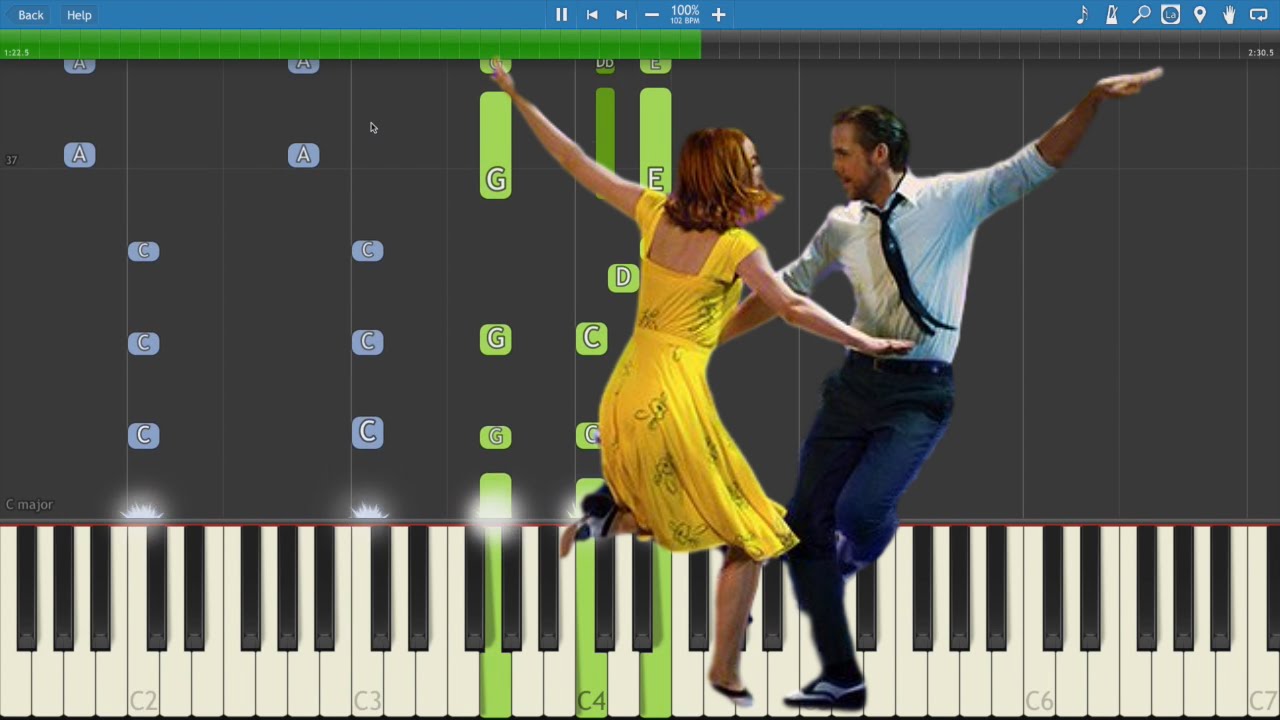Click the total time 2:30.5 label
The image size is (1280, 720).
point(1261,53)
